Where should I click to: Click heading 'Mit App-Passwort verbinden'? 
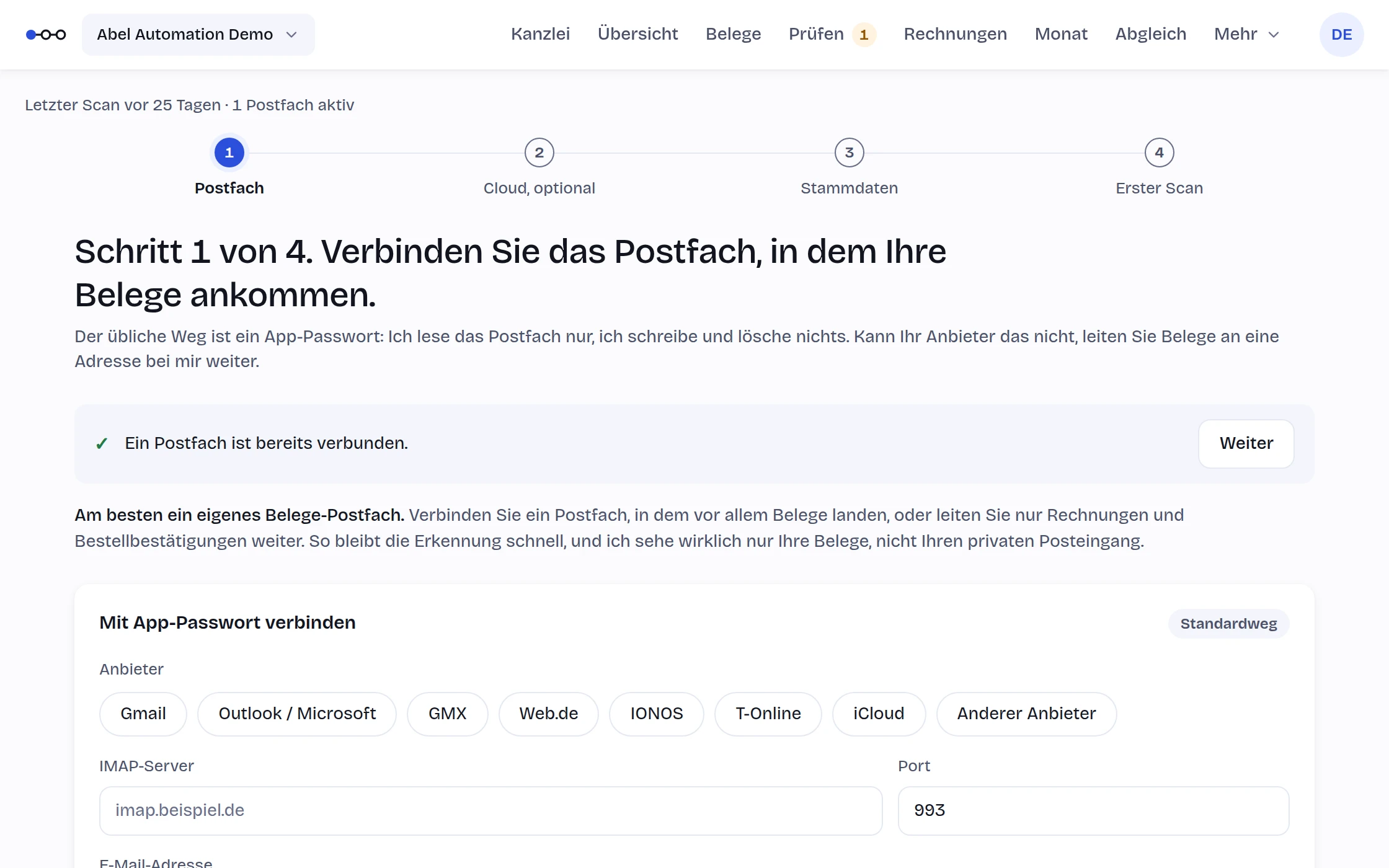(228, 622)
